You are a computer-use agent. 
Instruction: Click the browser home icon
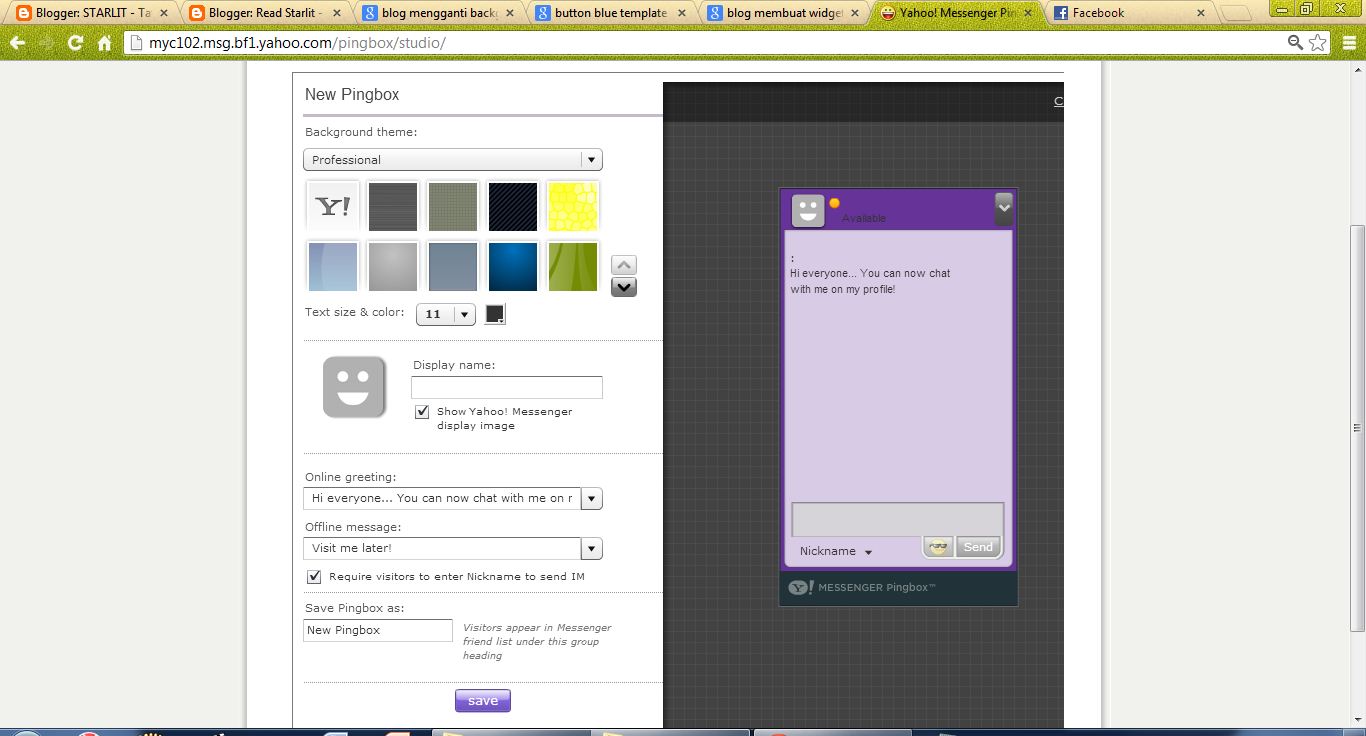(104, 43)
